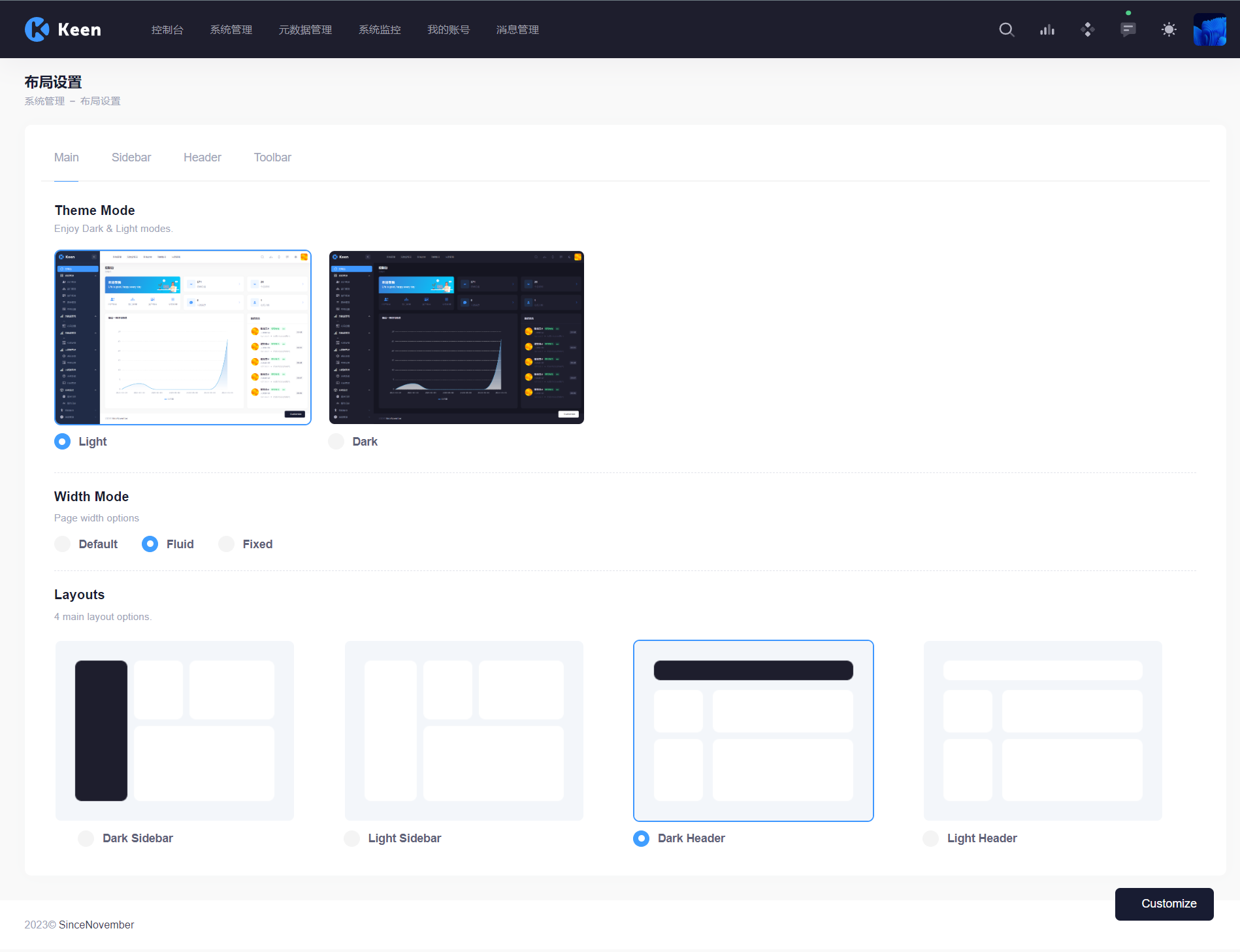Click the Customize button
Viewport: 1240px width, 952px height.
coord(1164,904)
